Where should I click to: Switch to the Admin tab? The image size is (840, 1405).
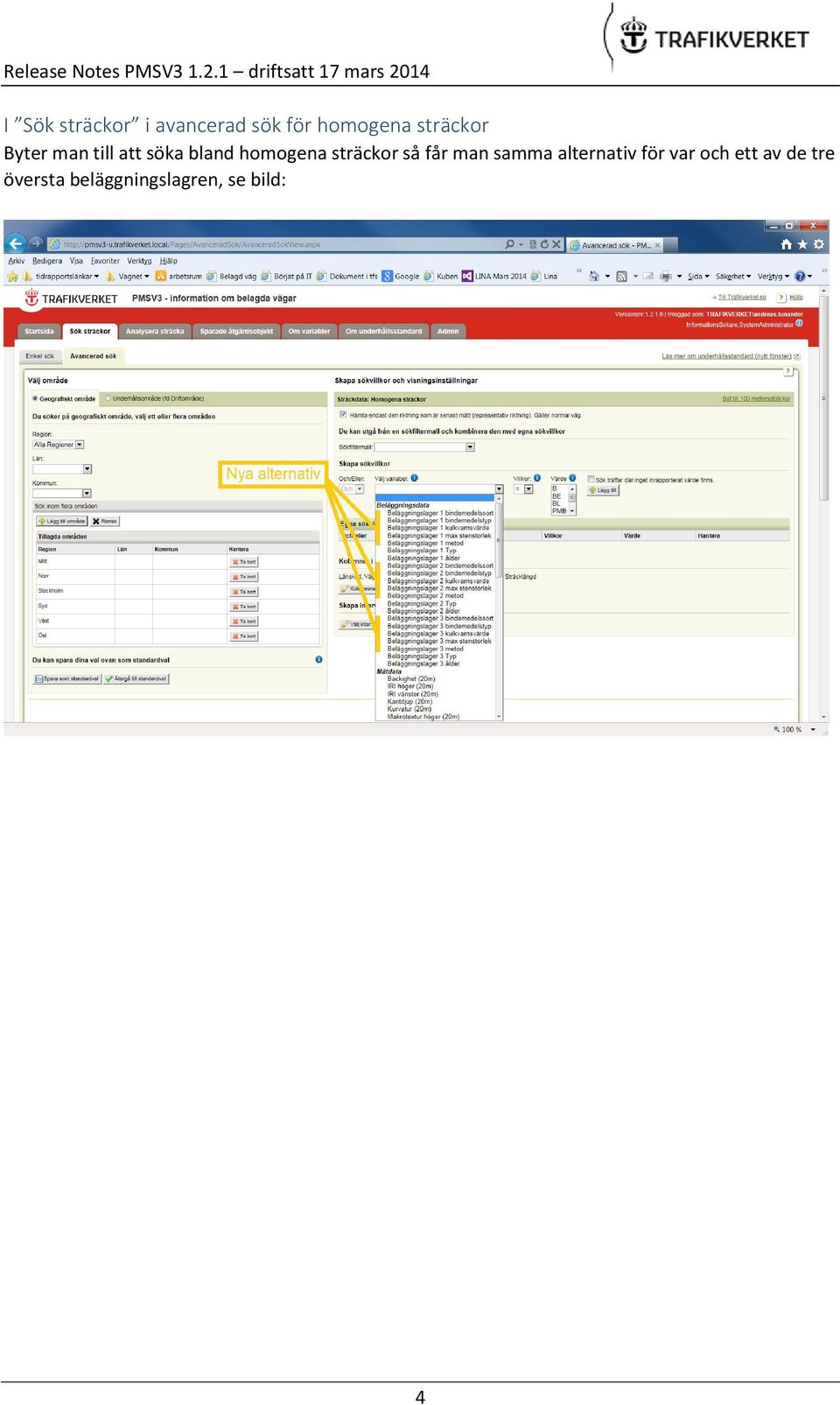448,332
